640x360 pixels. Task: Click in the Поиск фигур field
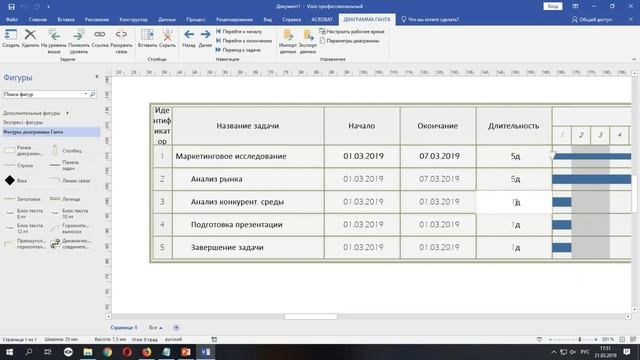click(x=43, y=94)
